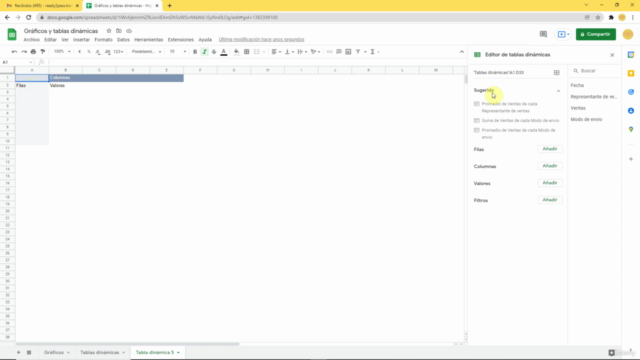This screenshot has width=640, height=360.
Task: Select data range grid icon
Action: pyautogui.click(x=556, y=73)
